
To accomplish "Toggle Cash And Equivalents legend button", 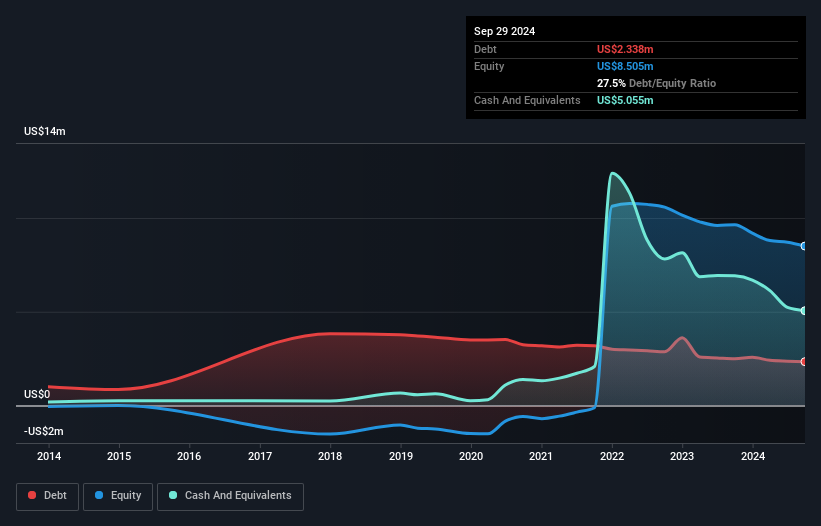I will point(230,496).
